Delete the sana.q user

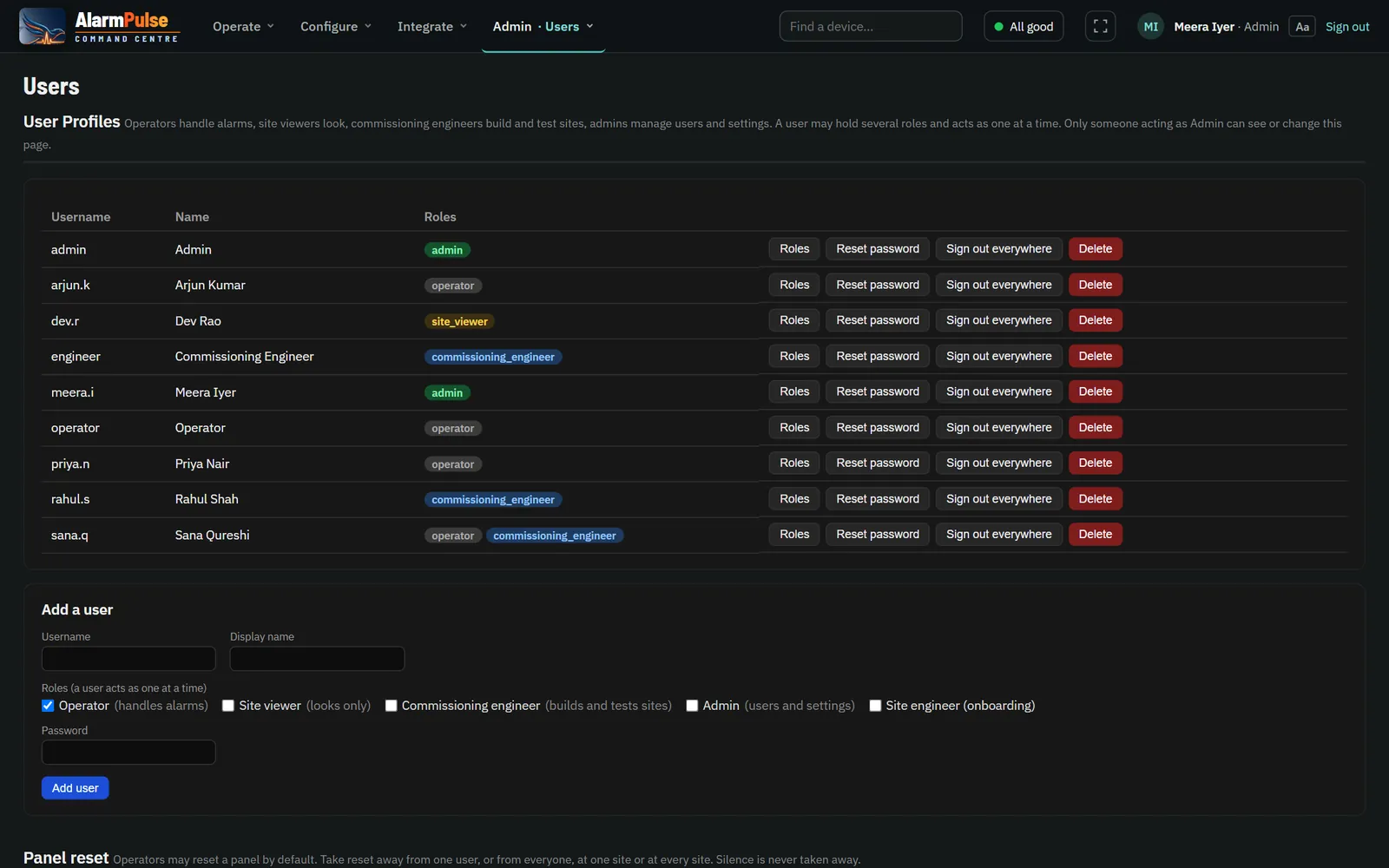[1095, 535]
